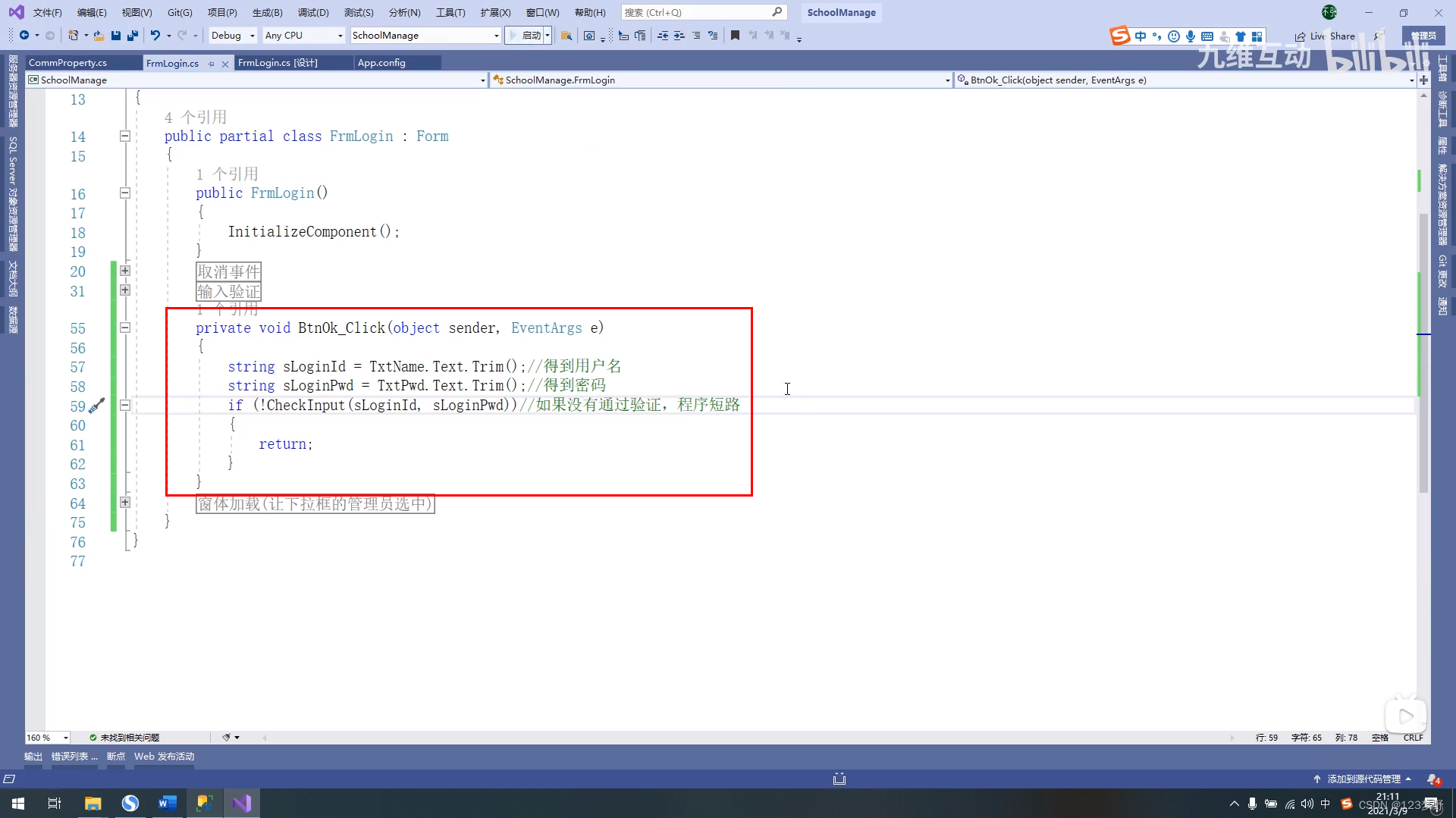Open File Explorer from the taskbar

[93, 803]
